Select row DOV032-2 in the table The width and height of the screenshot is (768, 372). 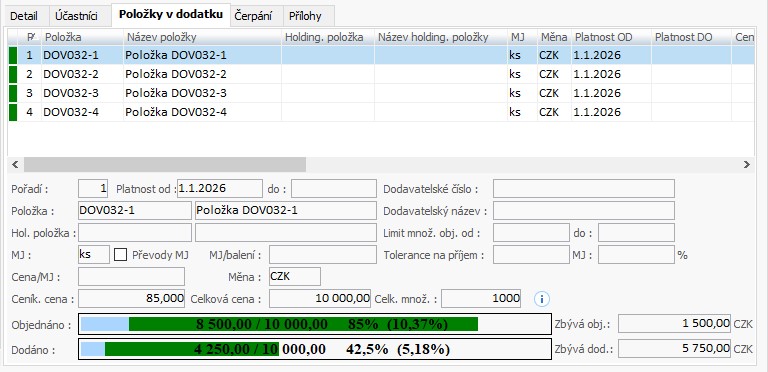click(x=381, y=74)
